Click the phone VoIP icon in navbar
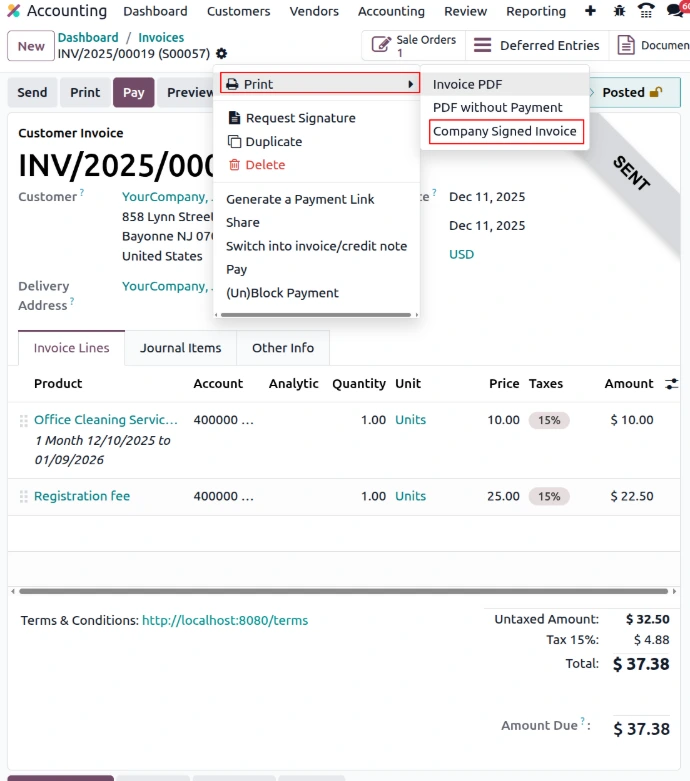Viewport: 690px width, 781px height. point(646,11)
